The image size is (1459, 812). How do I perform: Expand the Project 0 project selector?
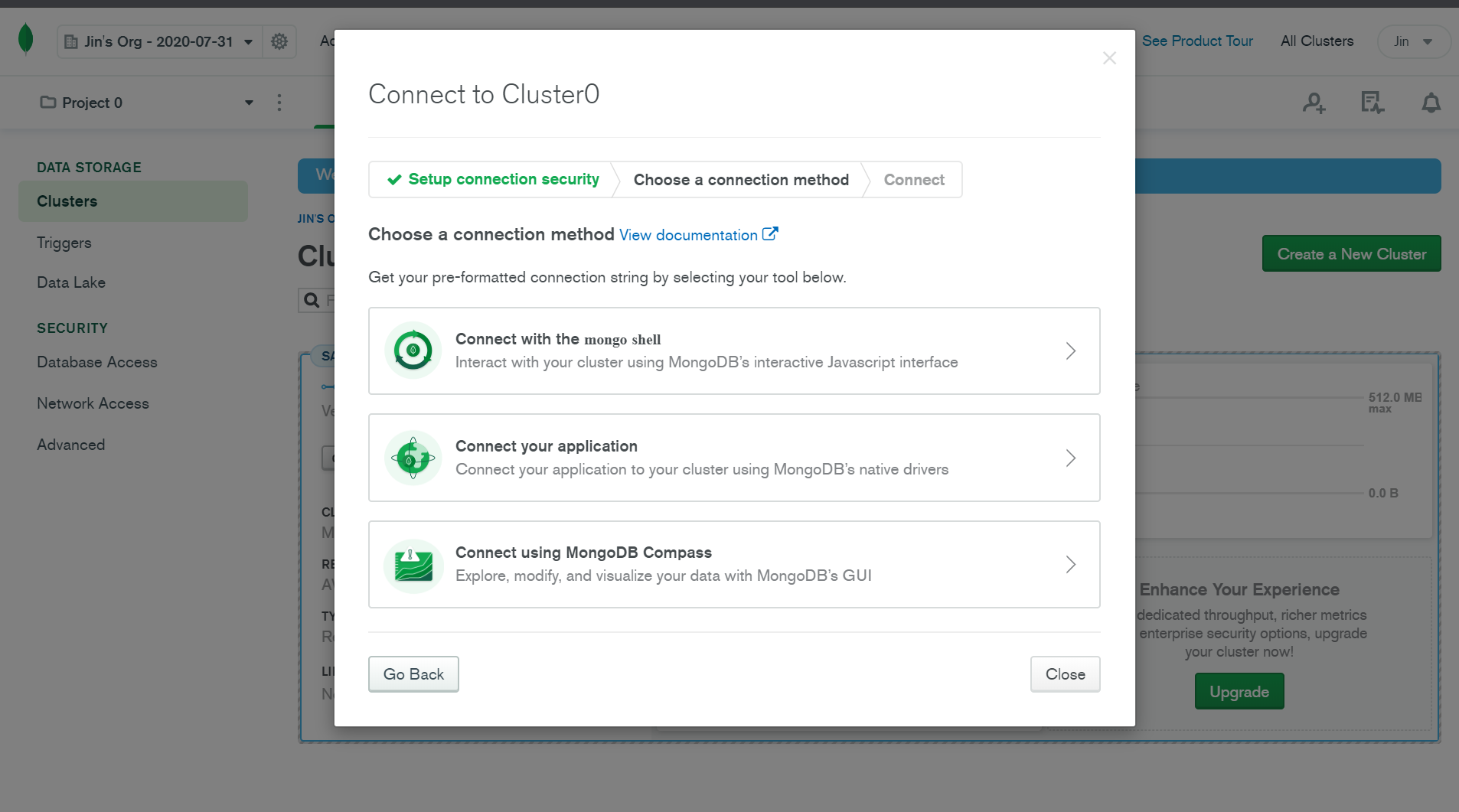pos(249,102)
